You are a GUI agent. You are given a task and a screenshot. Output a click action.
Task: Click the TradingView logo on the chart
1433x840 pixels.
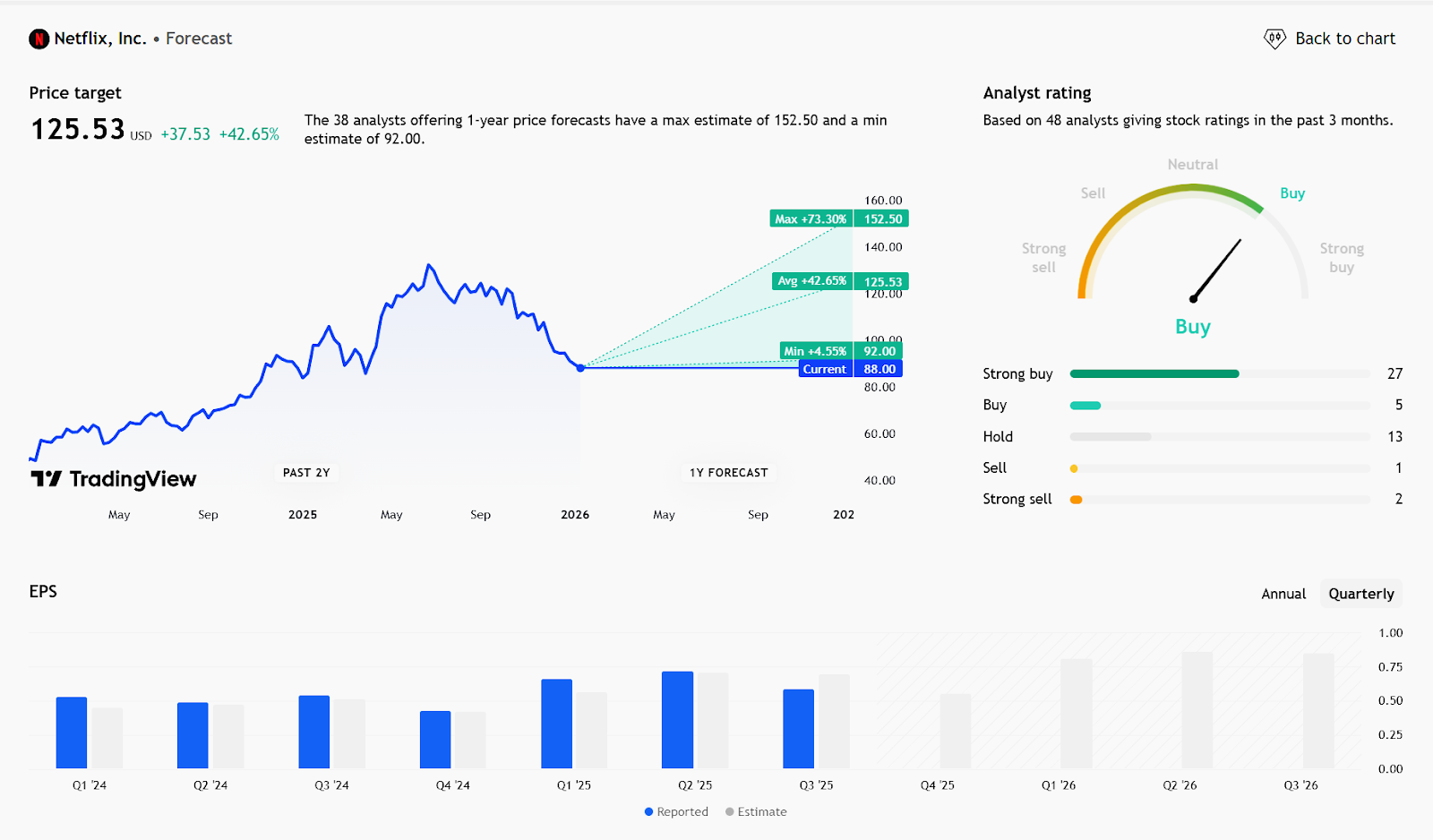[x=114, y=479]
